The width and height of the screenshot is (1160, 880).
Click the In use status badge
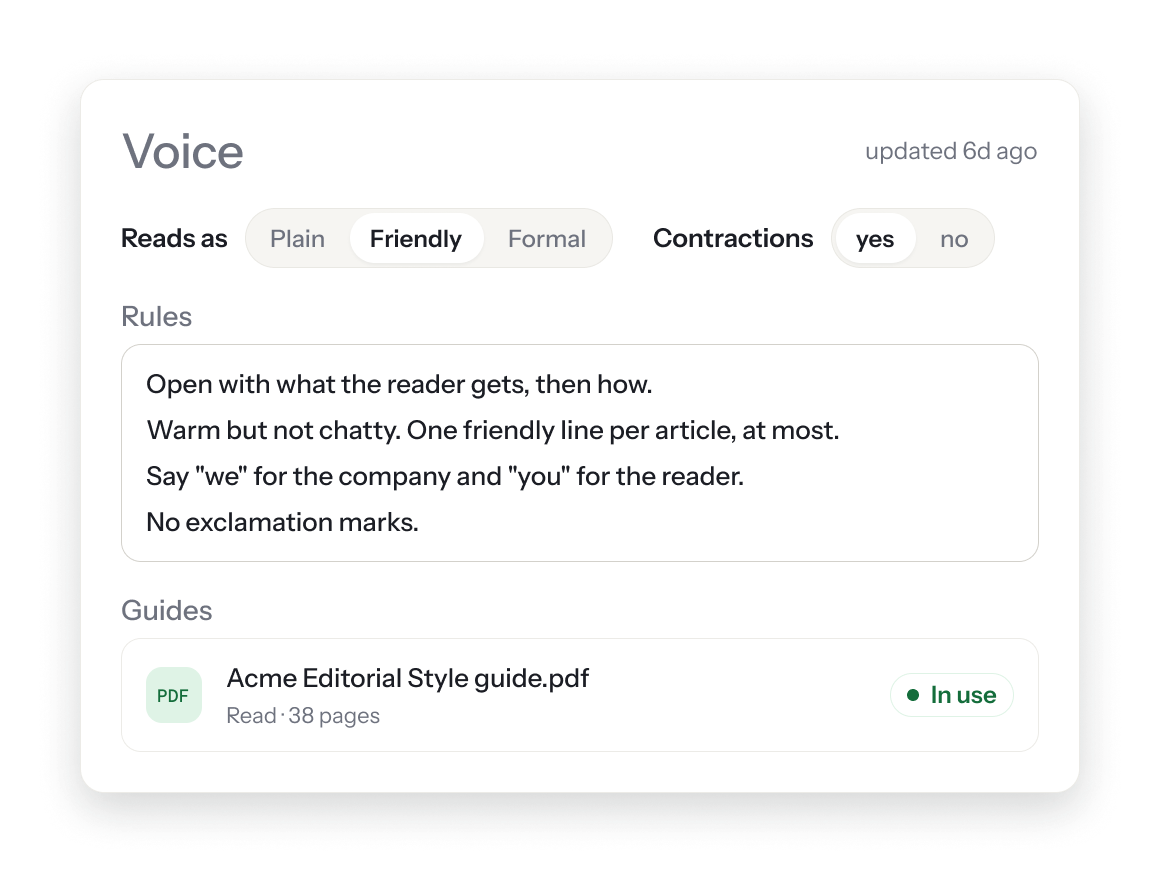point(951,695)
